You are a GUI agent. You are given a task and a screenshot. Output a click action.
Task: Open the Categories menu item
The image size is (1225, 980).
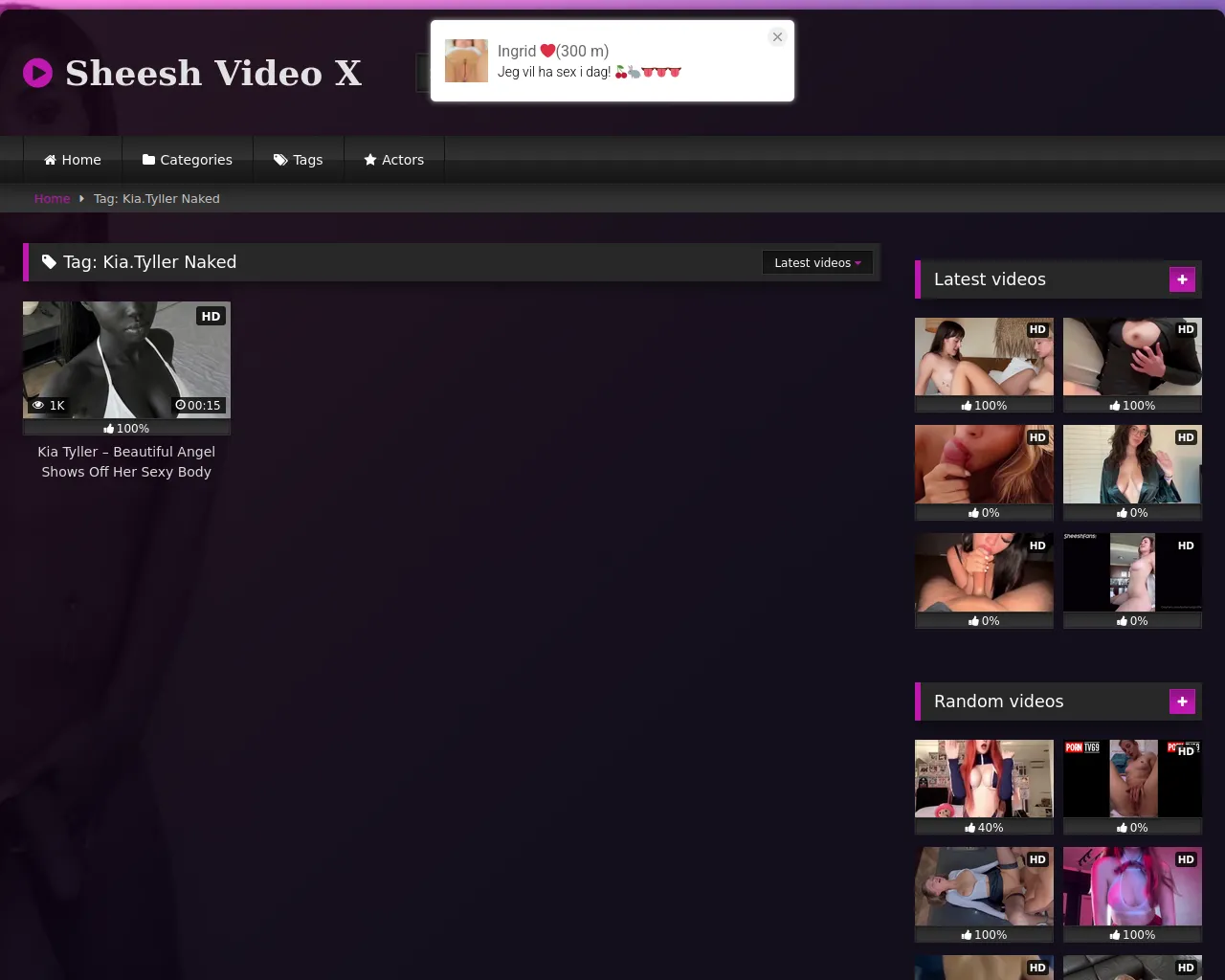(x=196, y=160)
